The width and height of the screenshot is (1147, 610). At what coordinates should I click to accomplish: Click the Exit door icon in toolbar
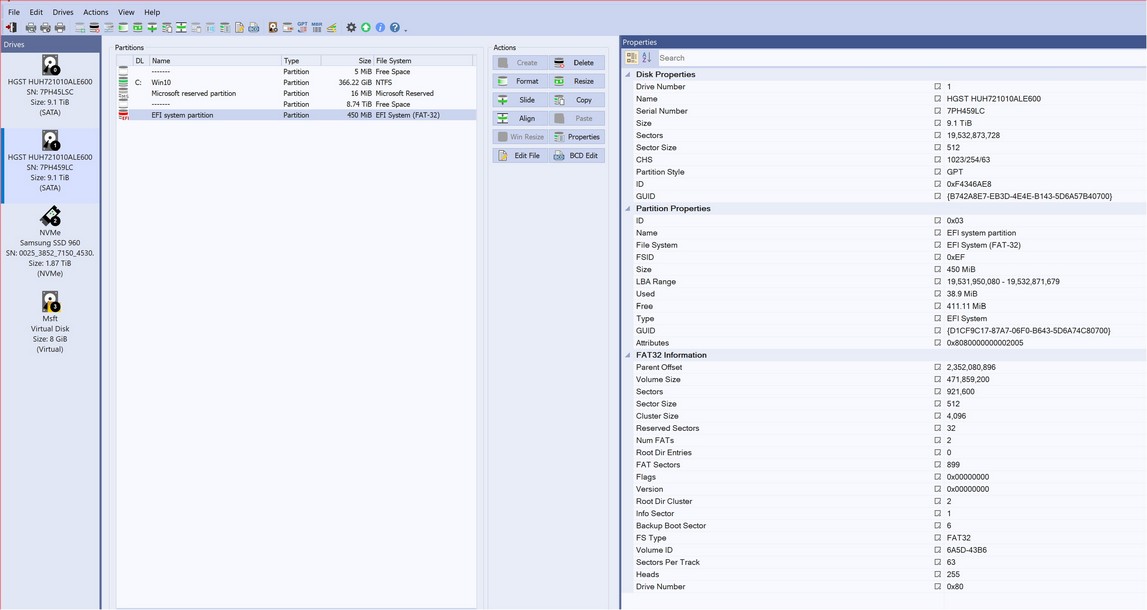(x=12, y=27)
